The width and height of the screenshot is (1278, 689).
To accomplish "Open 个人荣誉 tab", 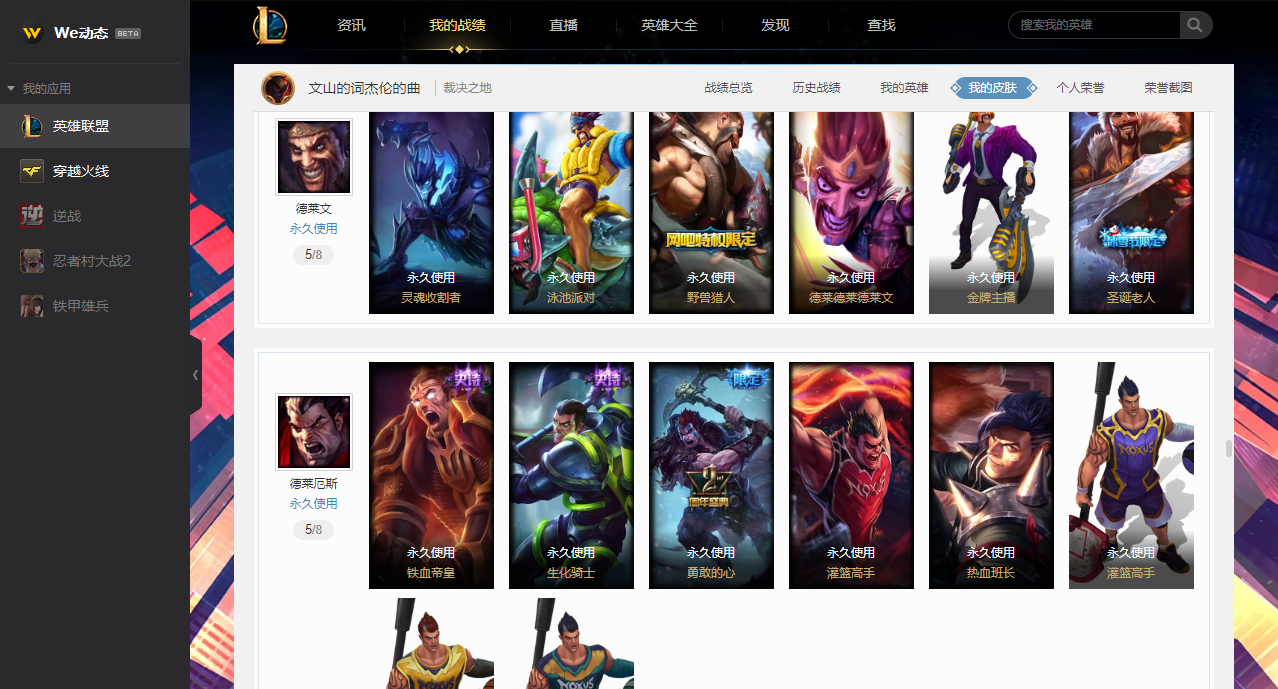I will click(x=1080, y=88).
